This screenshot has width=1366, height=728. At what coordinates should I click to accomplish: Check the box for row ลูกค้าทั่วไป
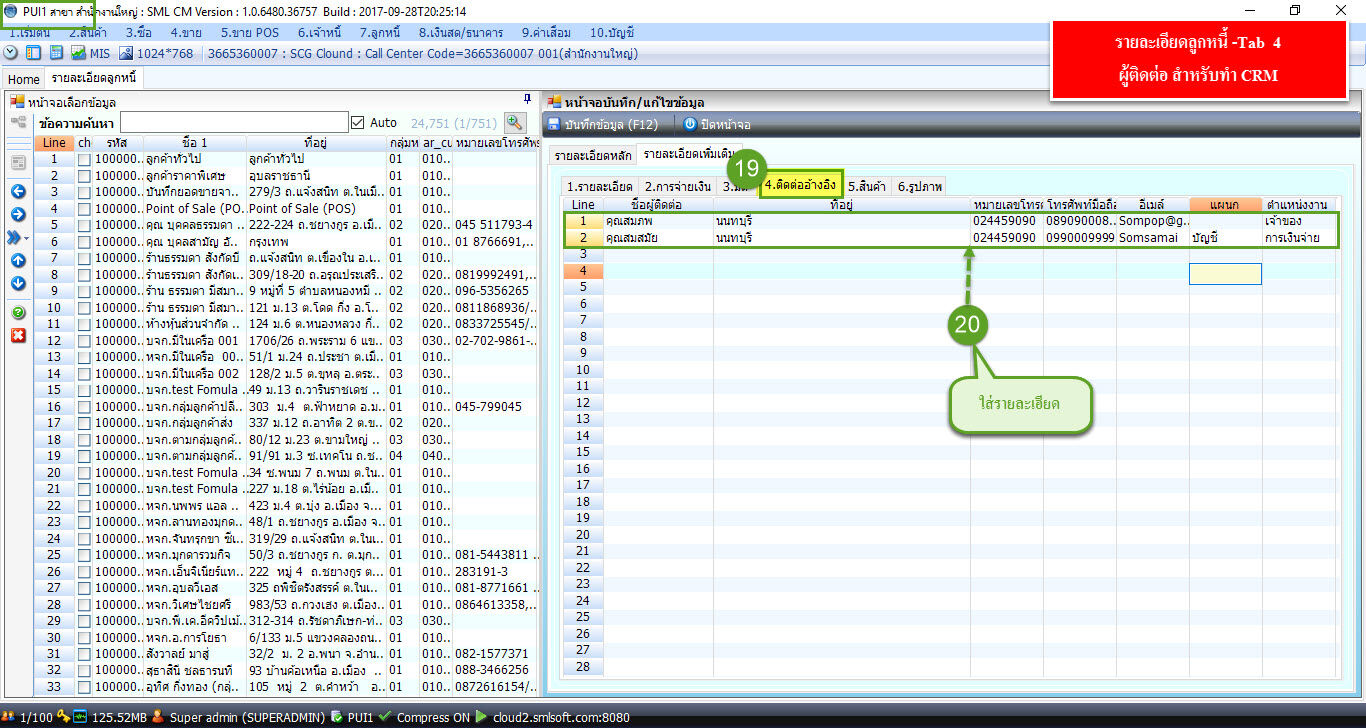tap(85, 159)
